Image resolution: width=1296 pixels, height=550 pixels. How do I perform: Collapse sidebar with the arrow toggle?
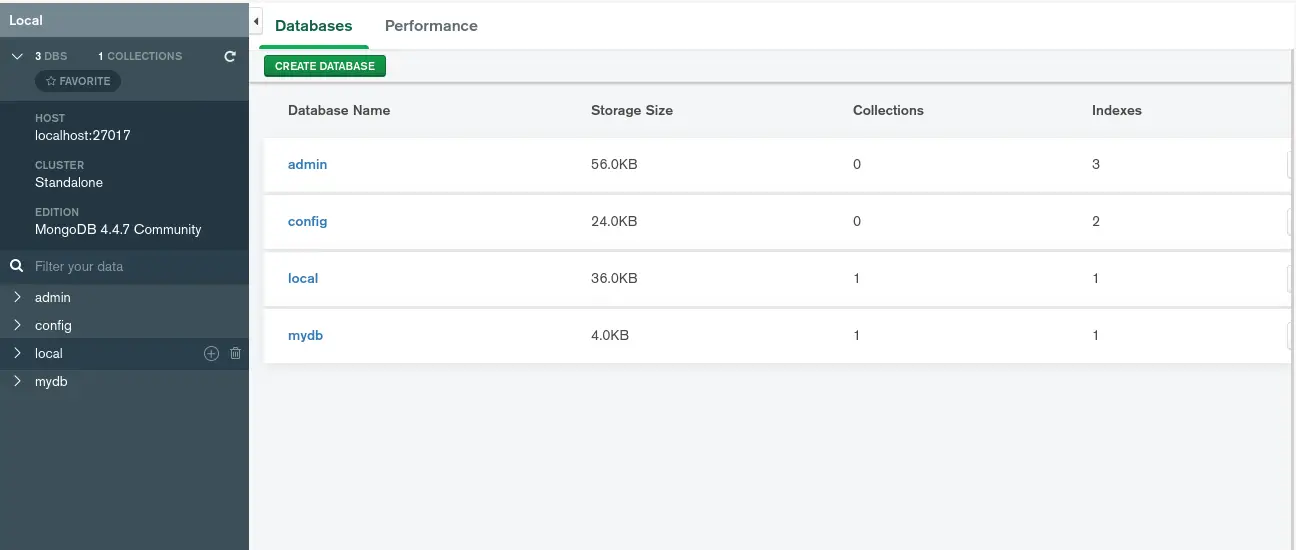click(256, 22)
